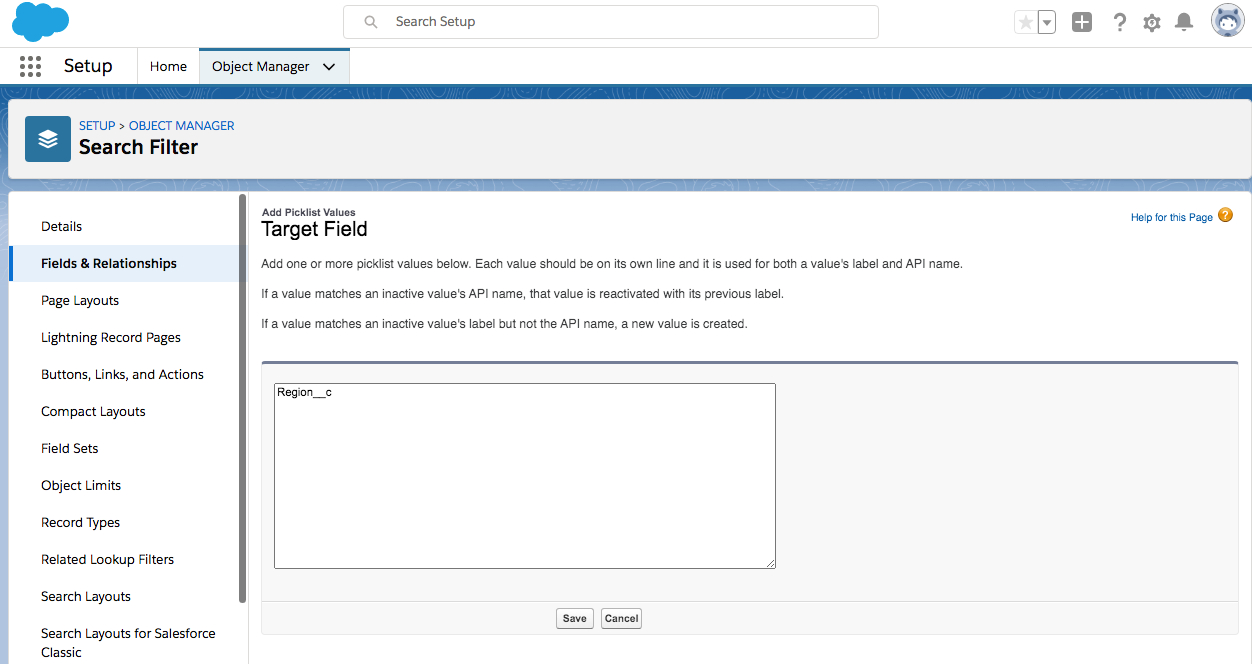Click inside the picklist values text area

(524, 475)
